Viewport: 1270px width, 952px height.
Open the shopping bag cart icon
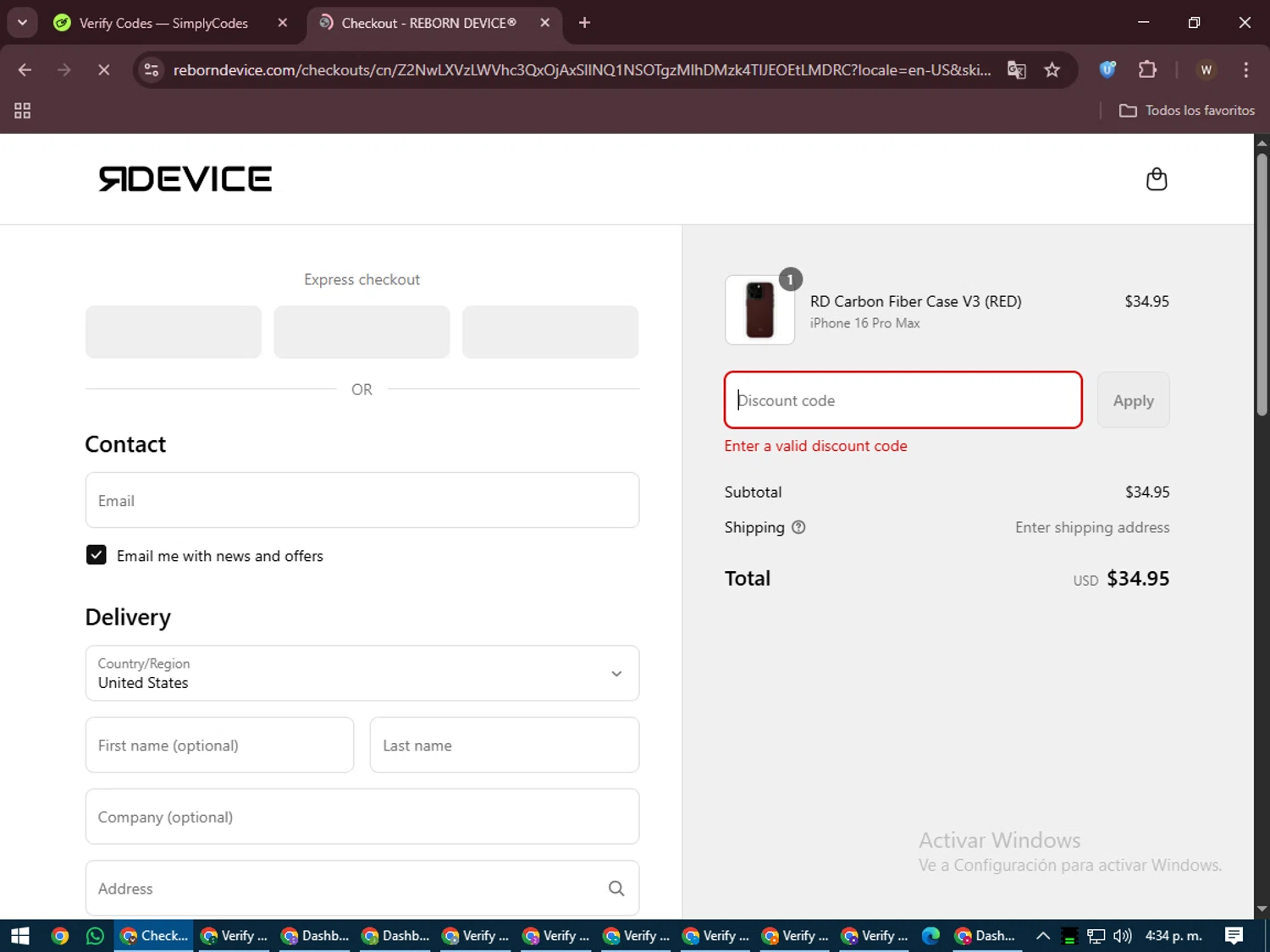(1157, 179)
